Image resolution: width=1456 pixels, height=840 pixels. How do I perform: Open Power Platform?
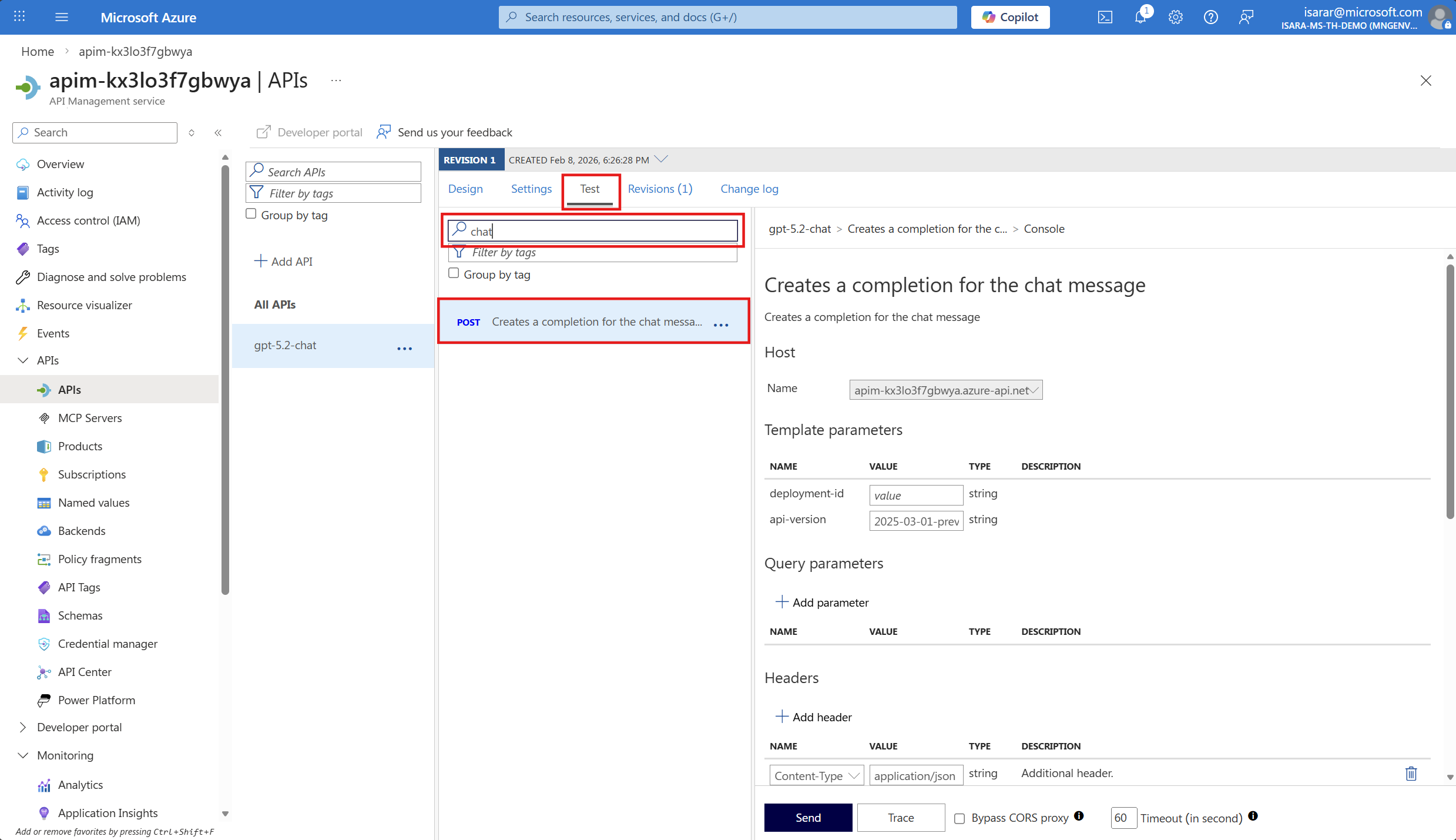[96, 700]
